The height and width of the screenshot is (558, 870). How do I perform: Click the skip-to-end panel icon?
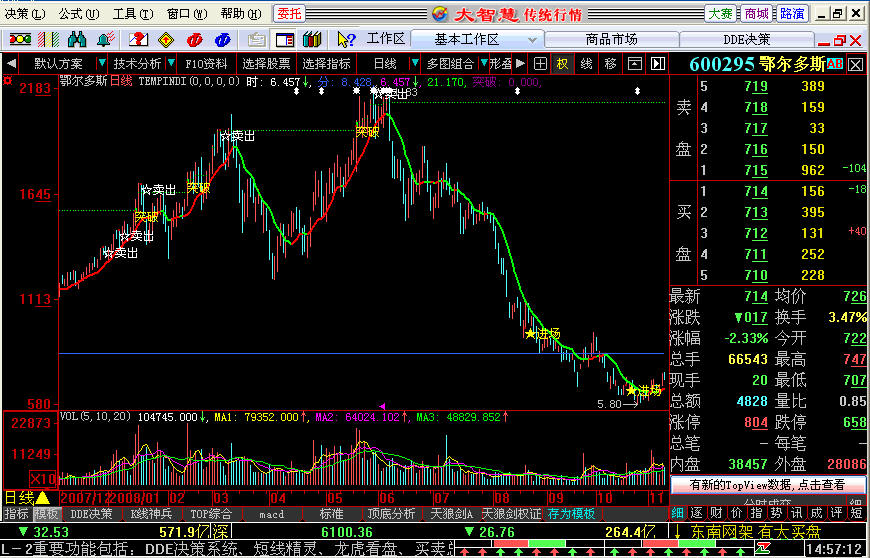click(658, 64)
